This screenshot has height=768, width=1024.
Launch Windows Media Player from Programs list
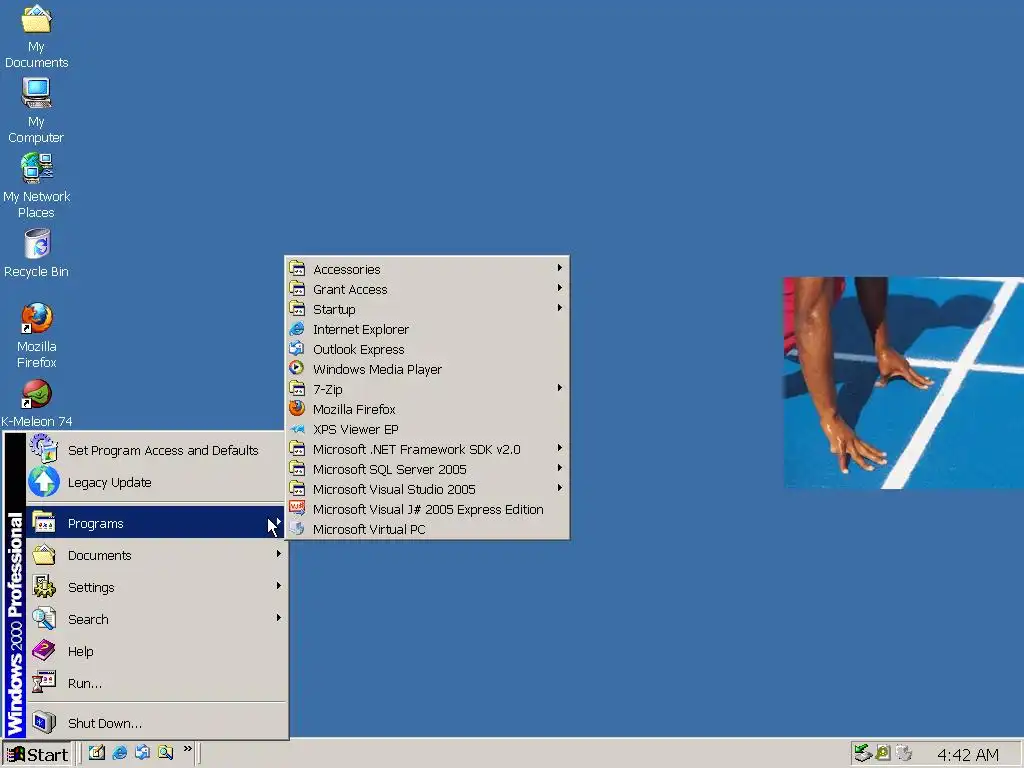(427, 369)
